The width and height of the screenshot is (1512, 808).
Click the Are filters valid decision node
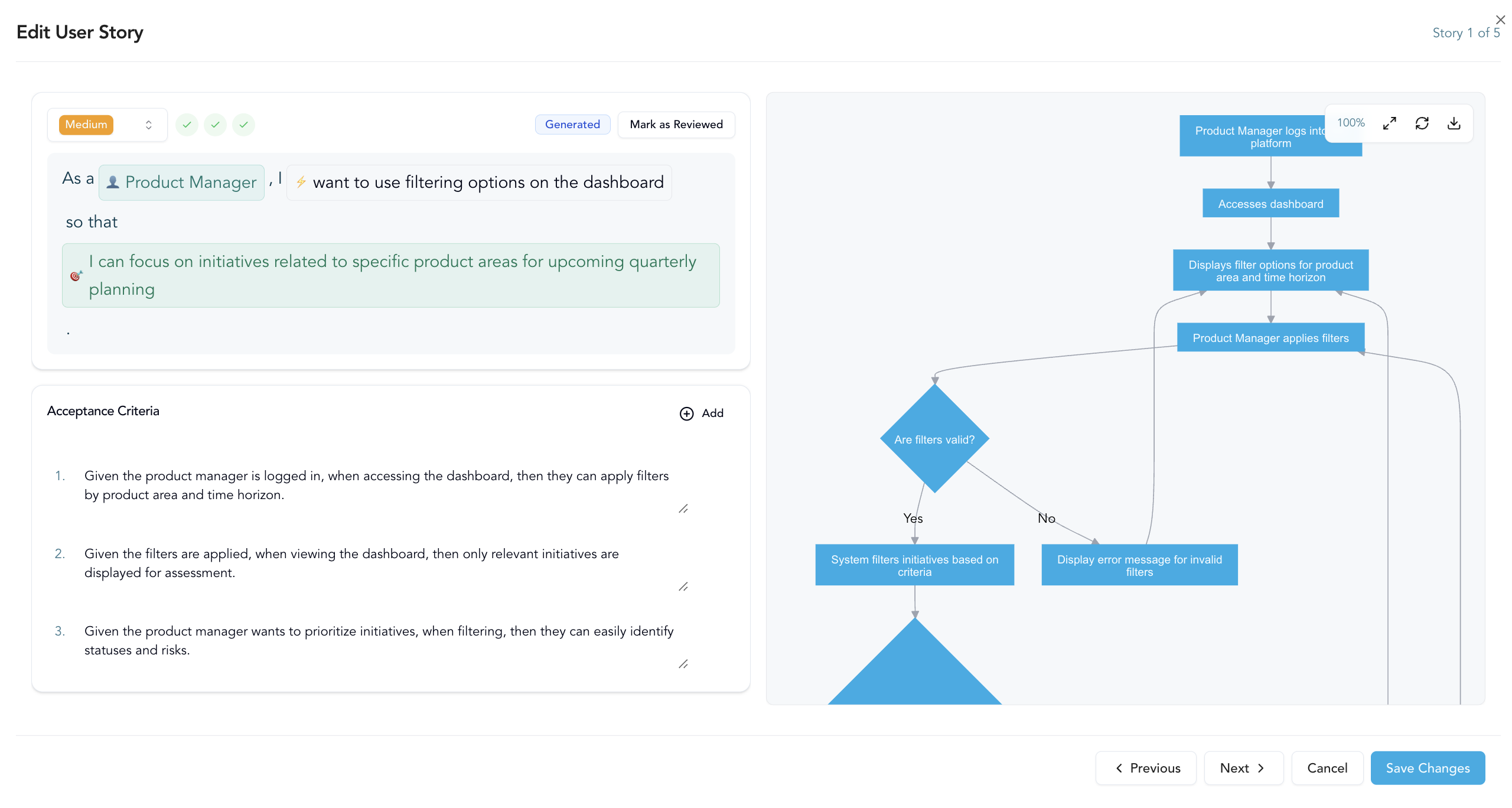pyautogui.click(x=934, y=439)
